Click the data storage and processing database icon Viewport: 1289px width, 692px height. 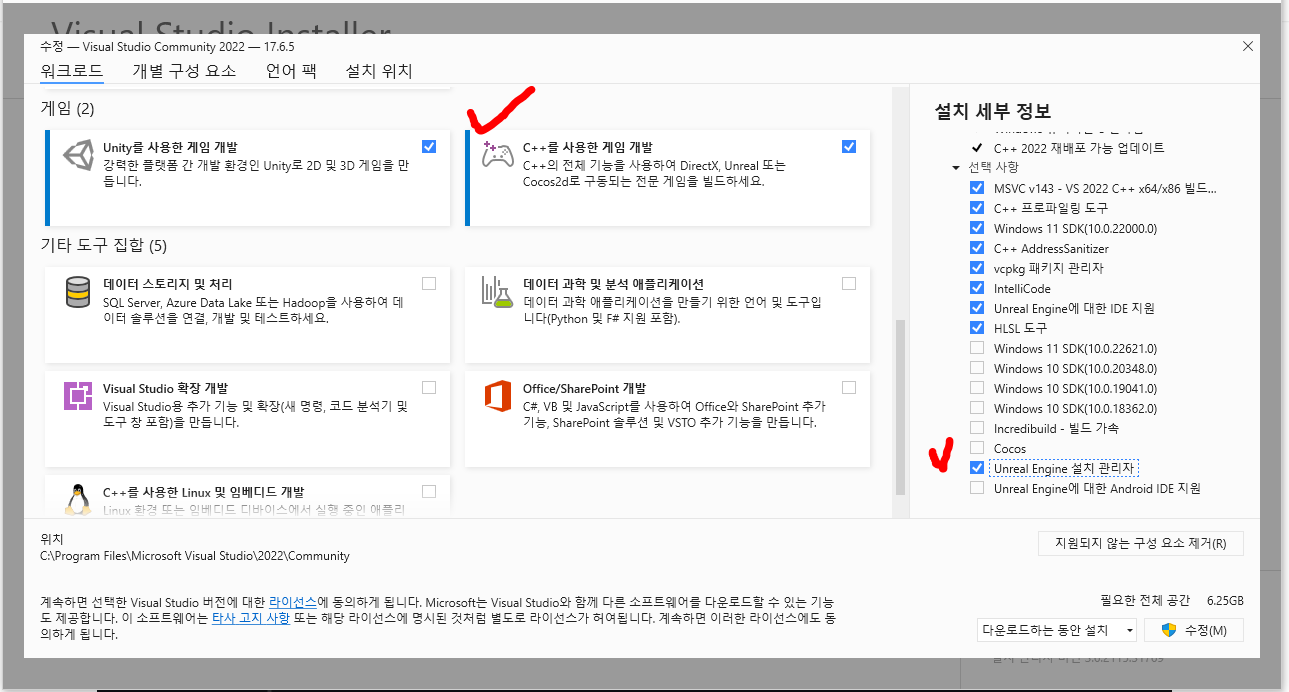[x=77, y=294]
